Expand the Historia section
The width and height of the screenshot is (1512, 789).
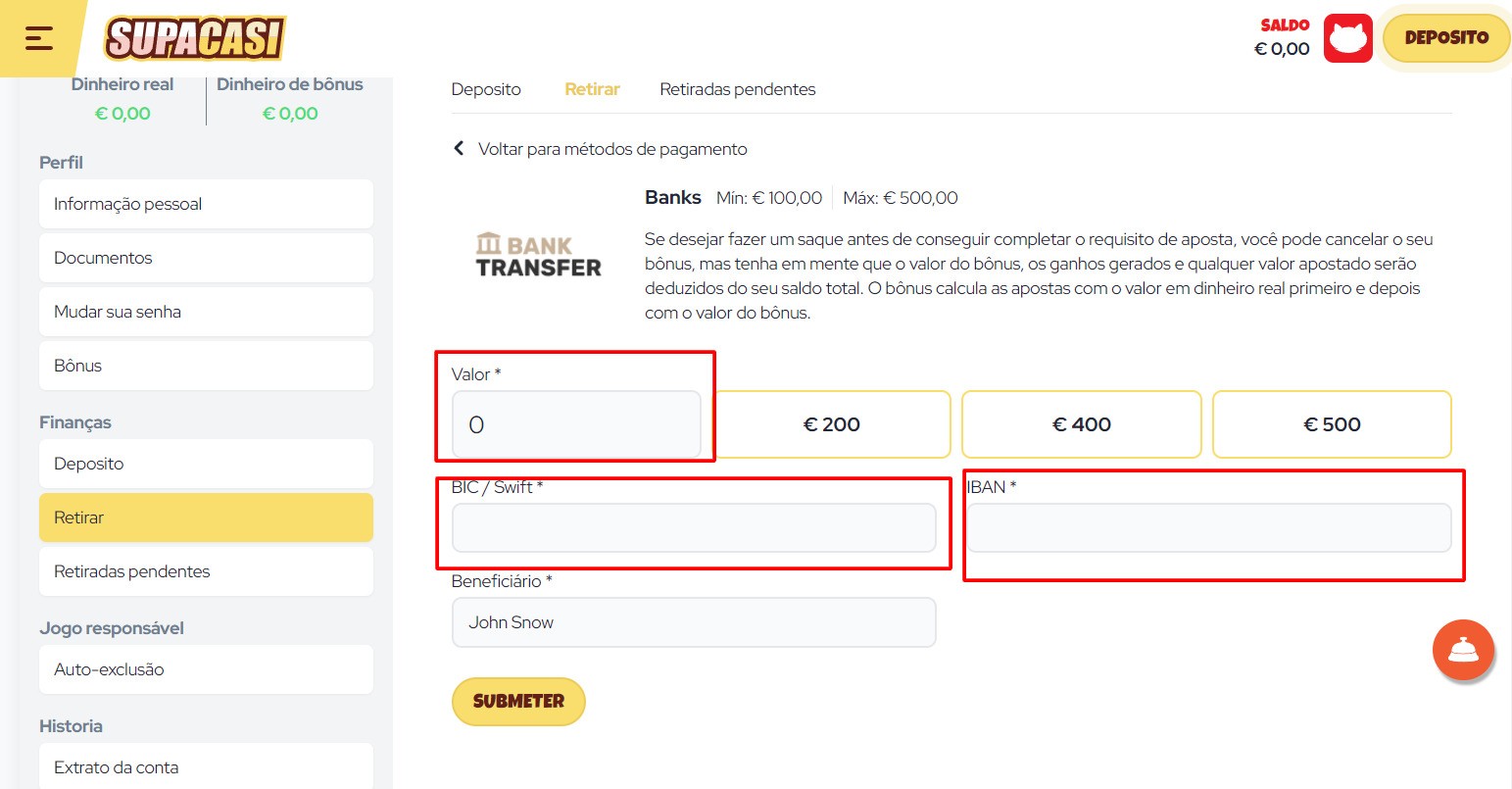point(71,725)
